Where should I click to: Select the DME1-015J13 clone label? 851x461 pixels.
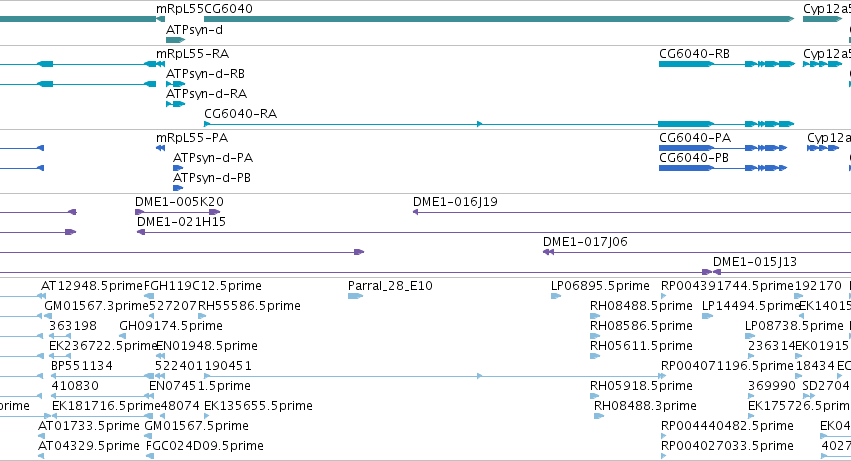(755, 262)
